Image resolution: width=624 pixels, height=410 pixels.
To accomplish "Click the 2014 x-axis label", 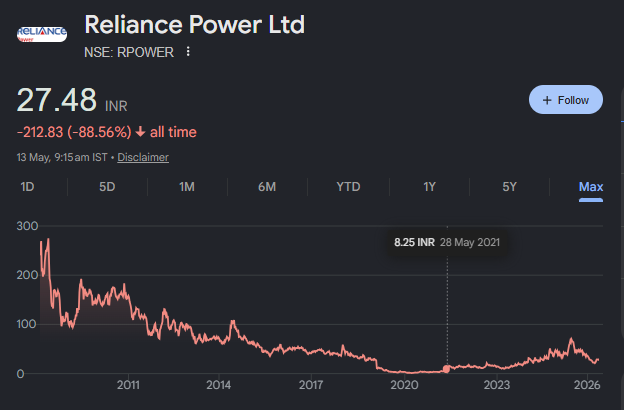I will (218, 385).
